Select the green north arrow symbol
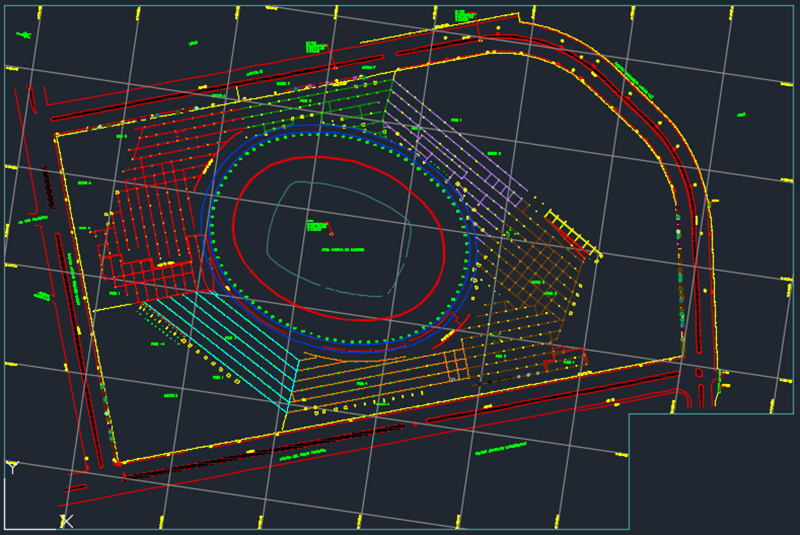 [x=23, y=35]
